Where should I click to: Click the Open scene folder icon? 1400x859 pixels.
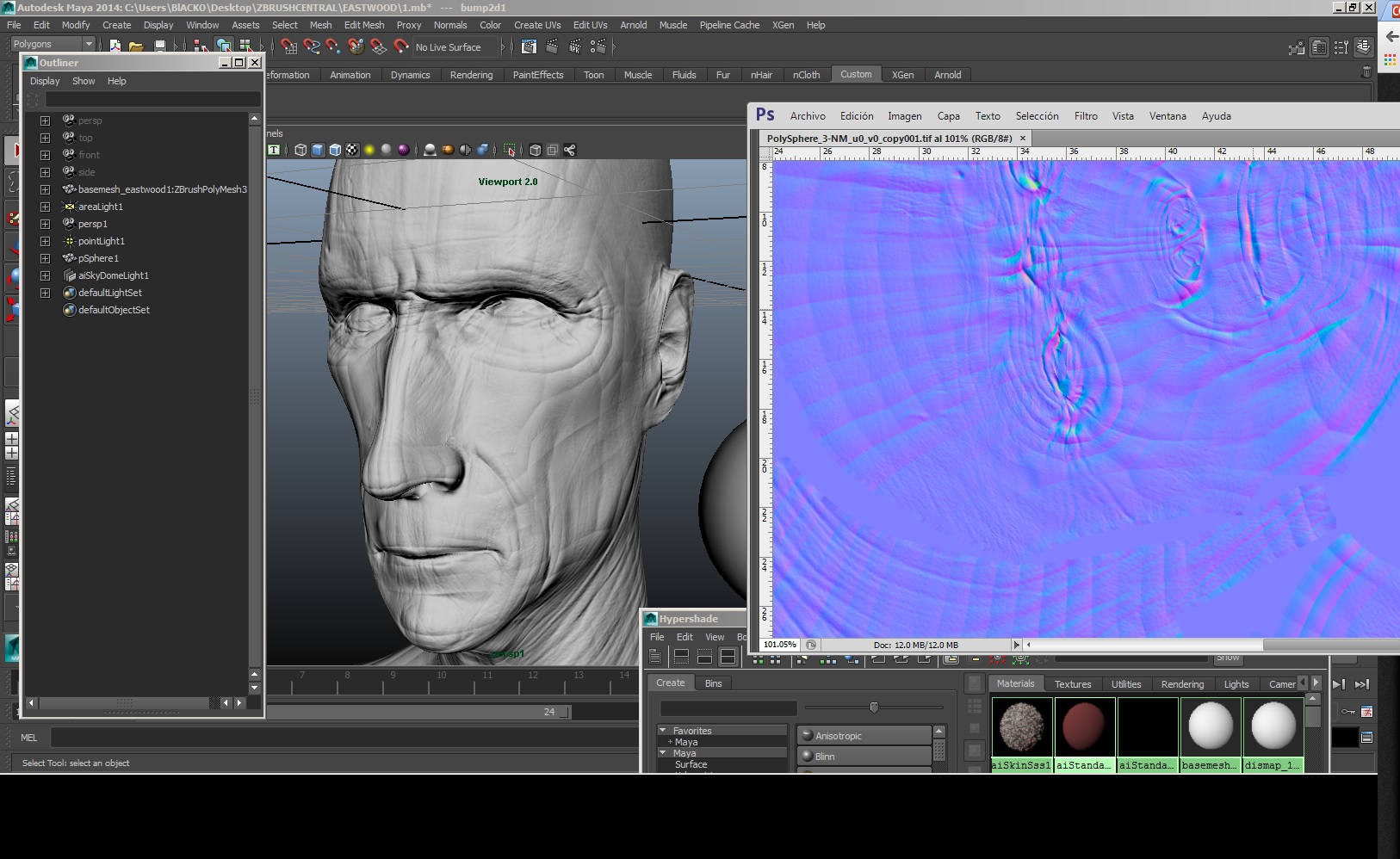click(136, 46)
